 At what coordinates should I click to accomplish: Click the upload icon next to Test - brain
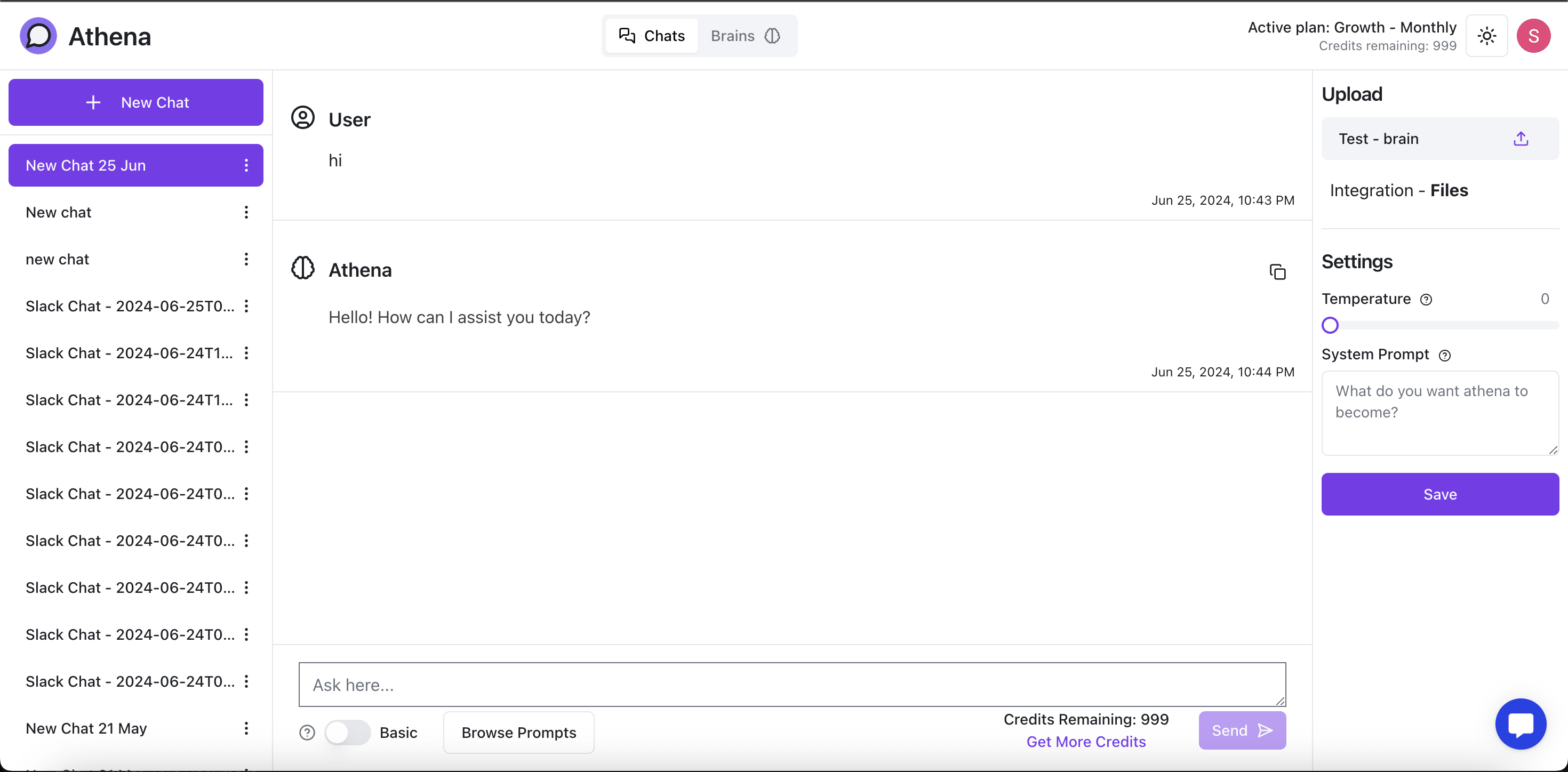pyautogui.click(x=1521, y=139)
